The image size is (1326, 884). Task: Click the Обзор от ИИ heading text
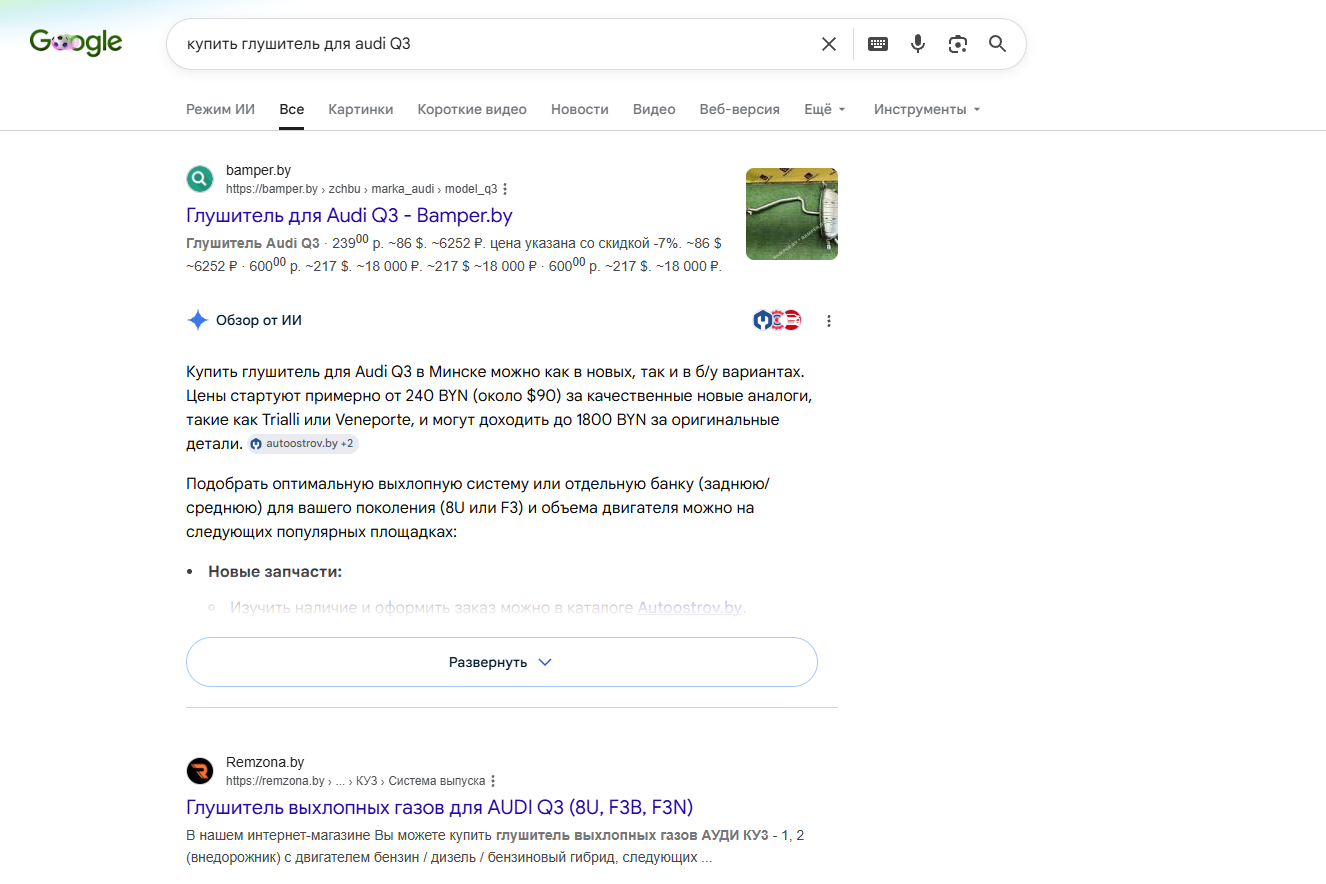click(x=259, y=320)
